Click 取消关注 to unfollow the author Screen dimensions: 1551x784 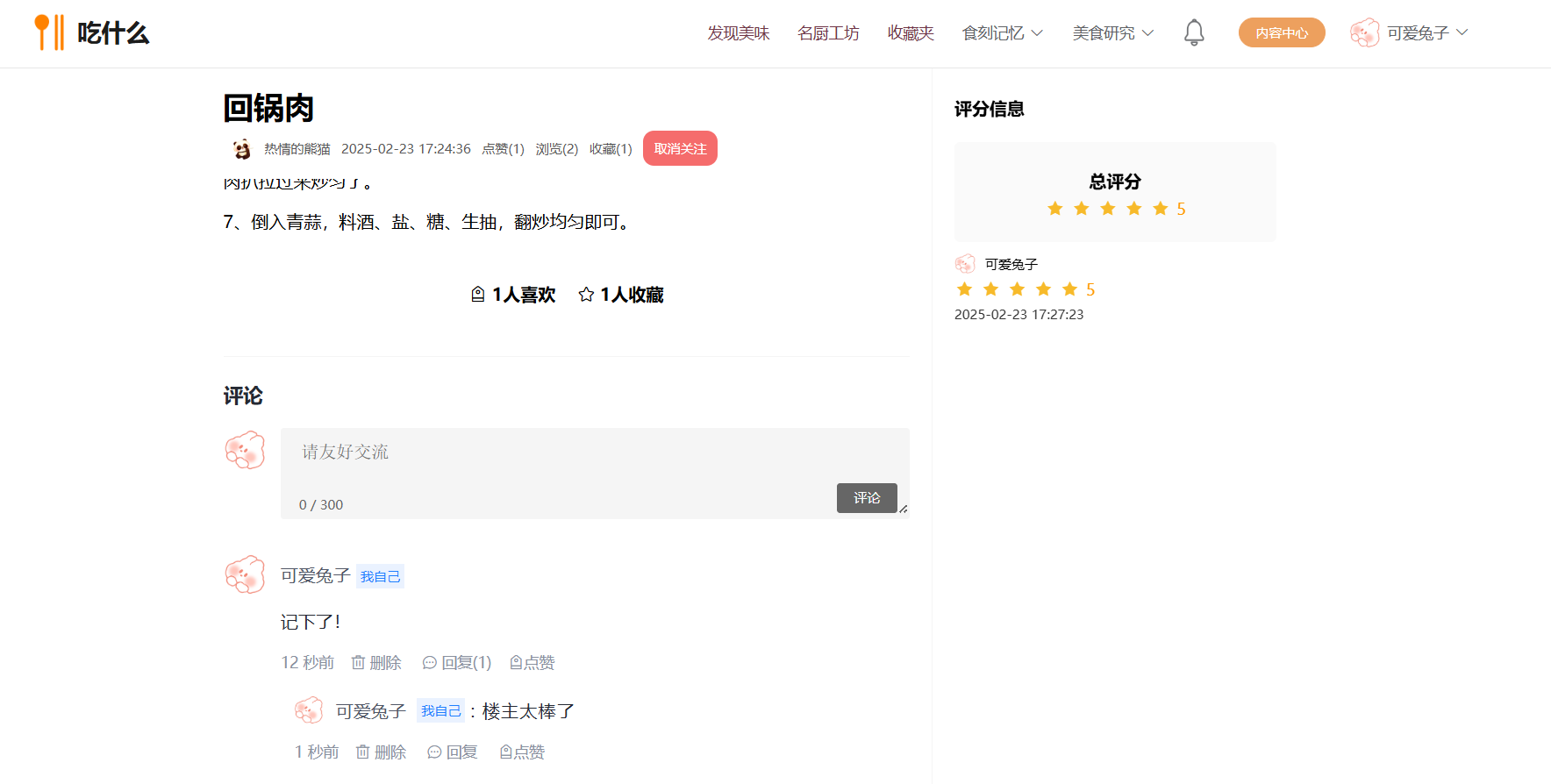click(x=680, y=148)
